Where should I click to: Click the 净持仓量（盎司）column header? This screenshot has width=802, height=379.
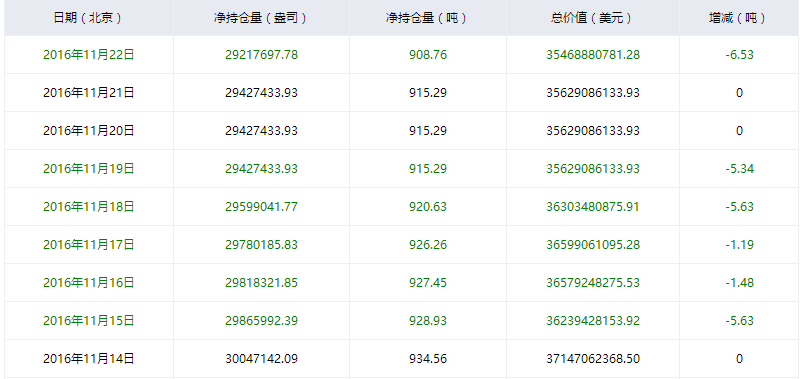coord(261,18)
